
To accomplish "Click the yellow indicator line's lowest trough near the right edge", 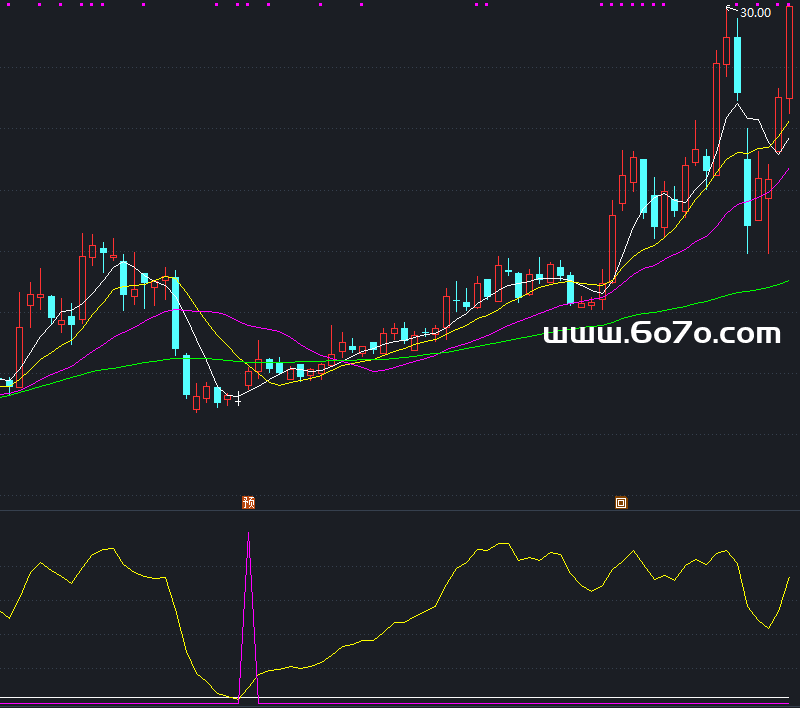I will point(768,627).
